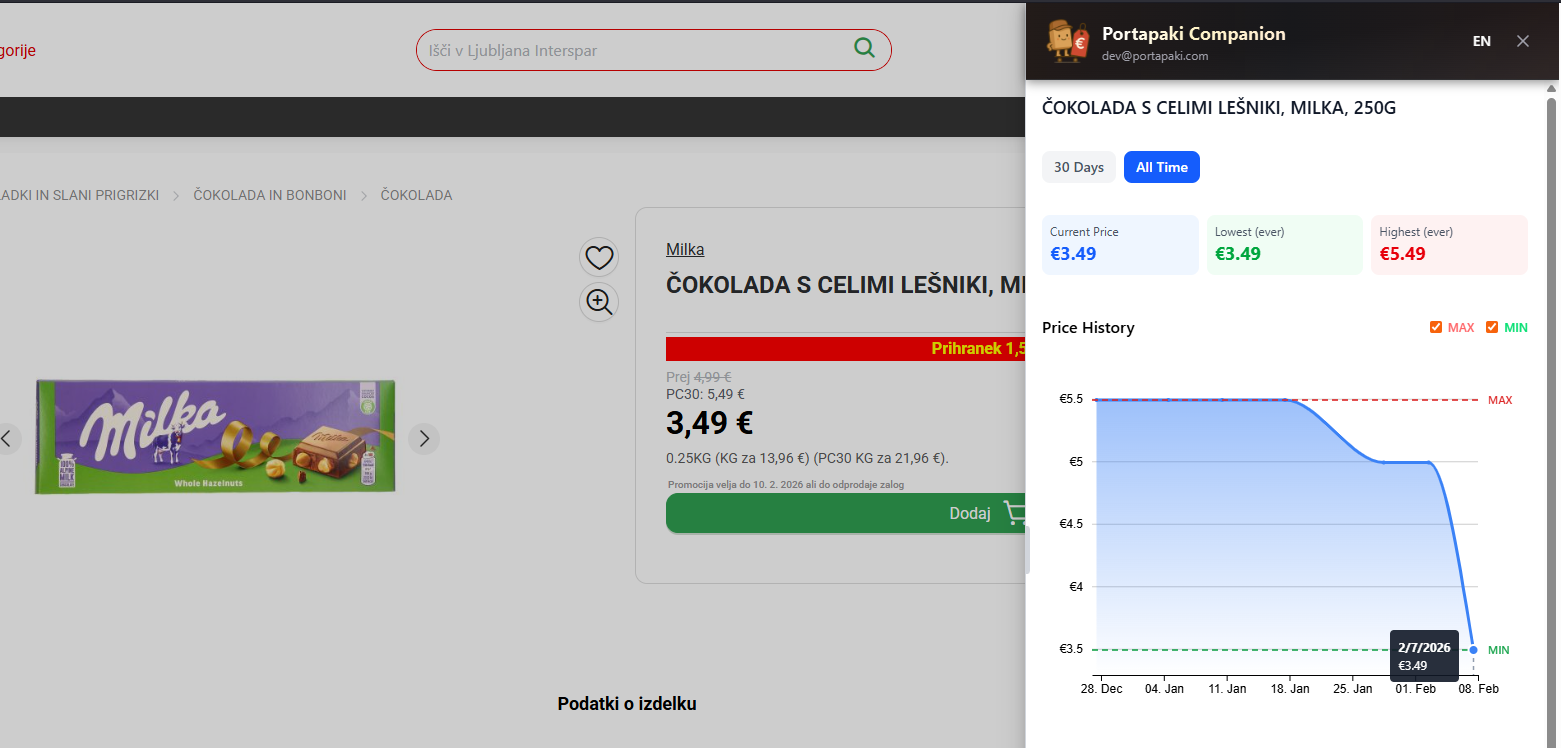Click the red Prihranek savings banner

tap(846, 348)
